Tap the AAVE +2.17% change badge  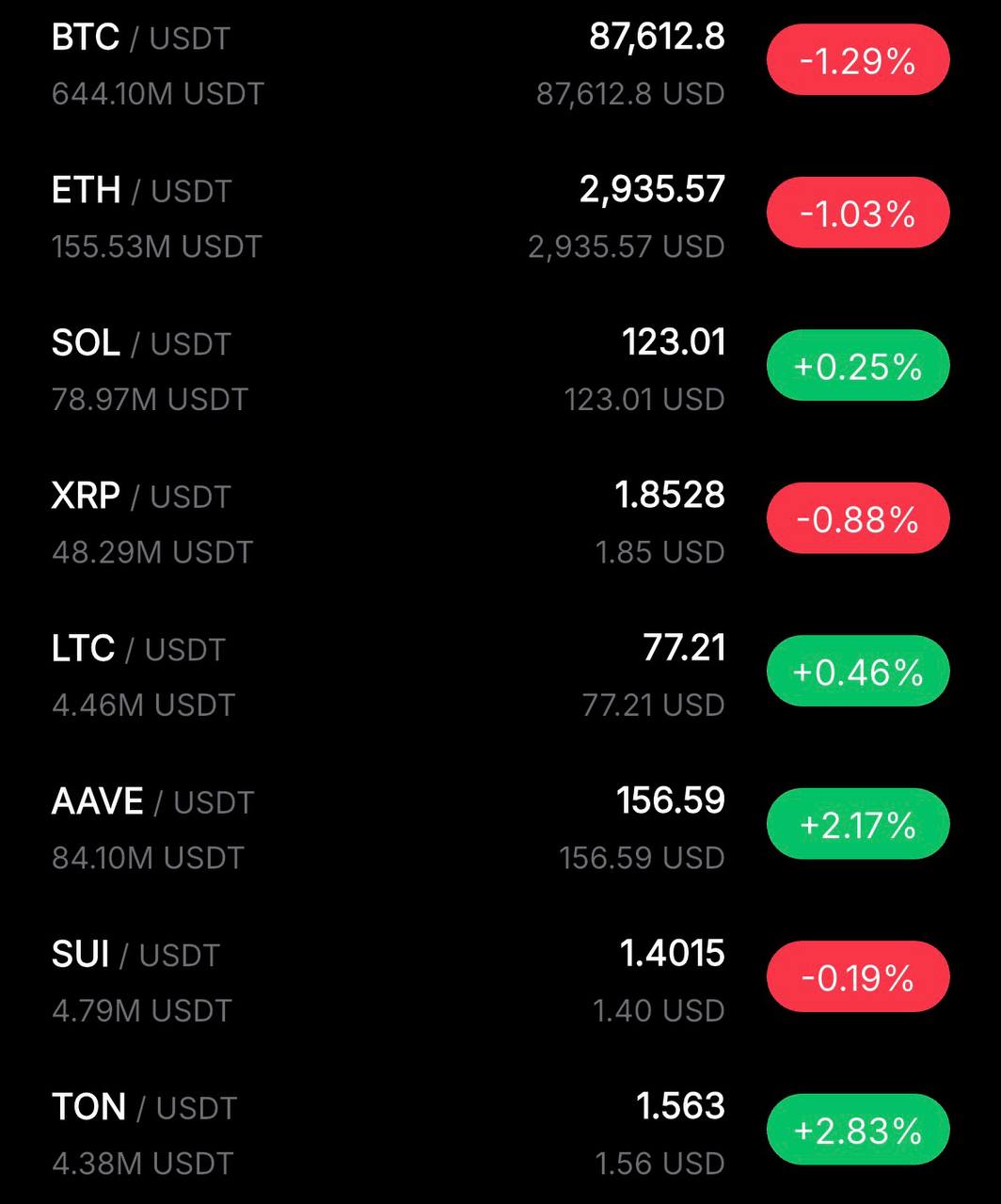(857, 825)
